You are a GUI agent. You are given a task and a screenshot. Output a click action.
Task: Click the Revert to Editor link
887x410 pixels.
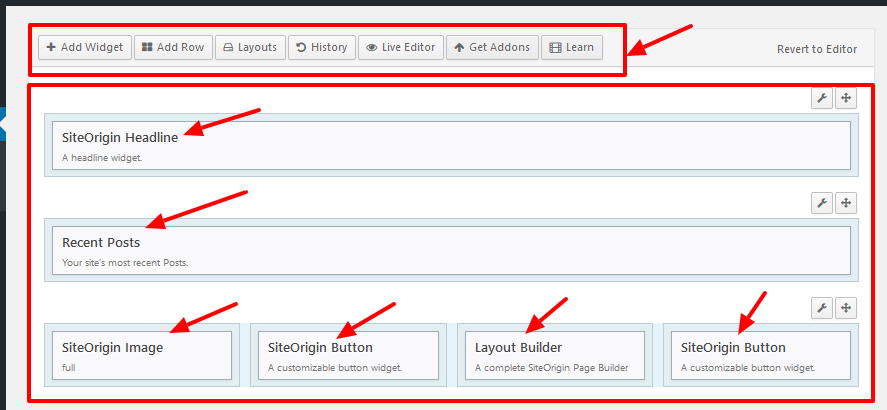click(817, 49)
